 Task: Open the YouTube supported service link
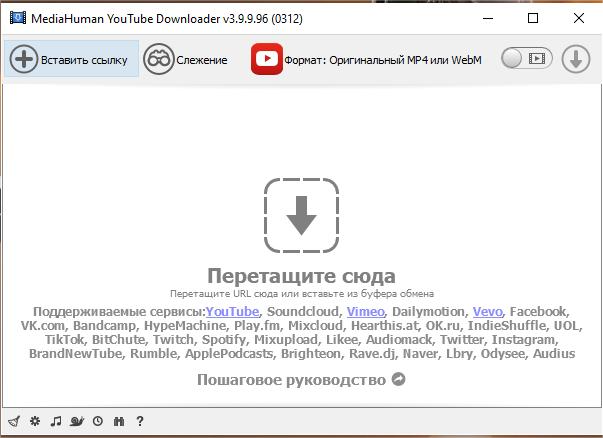232,311
